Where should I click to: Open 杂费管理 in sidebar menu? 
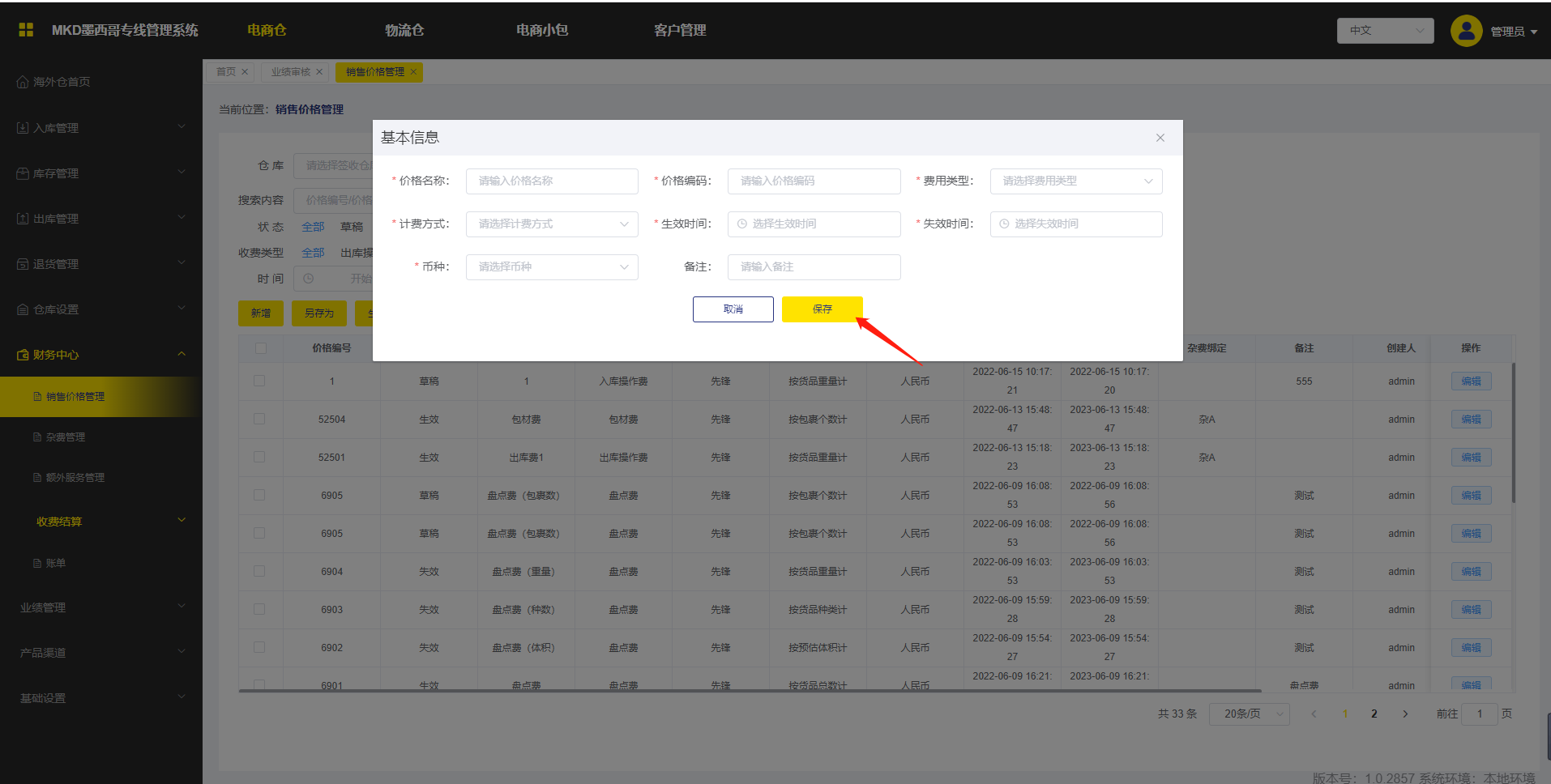65,437
